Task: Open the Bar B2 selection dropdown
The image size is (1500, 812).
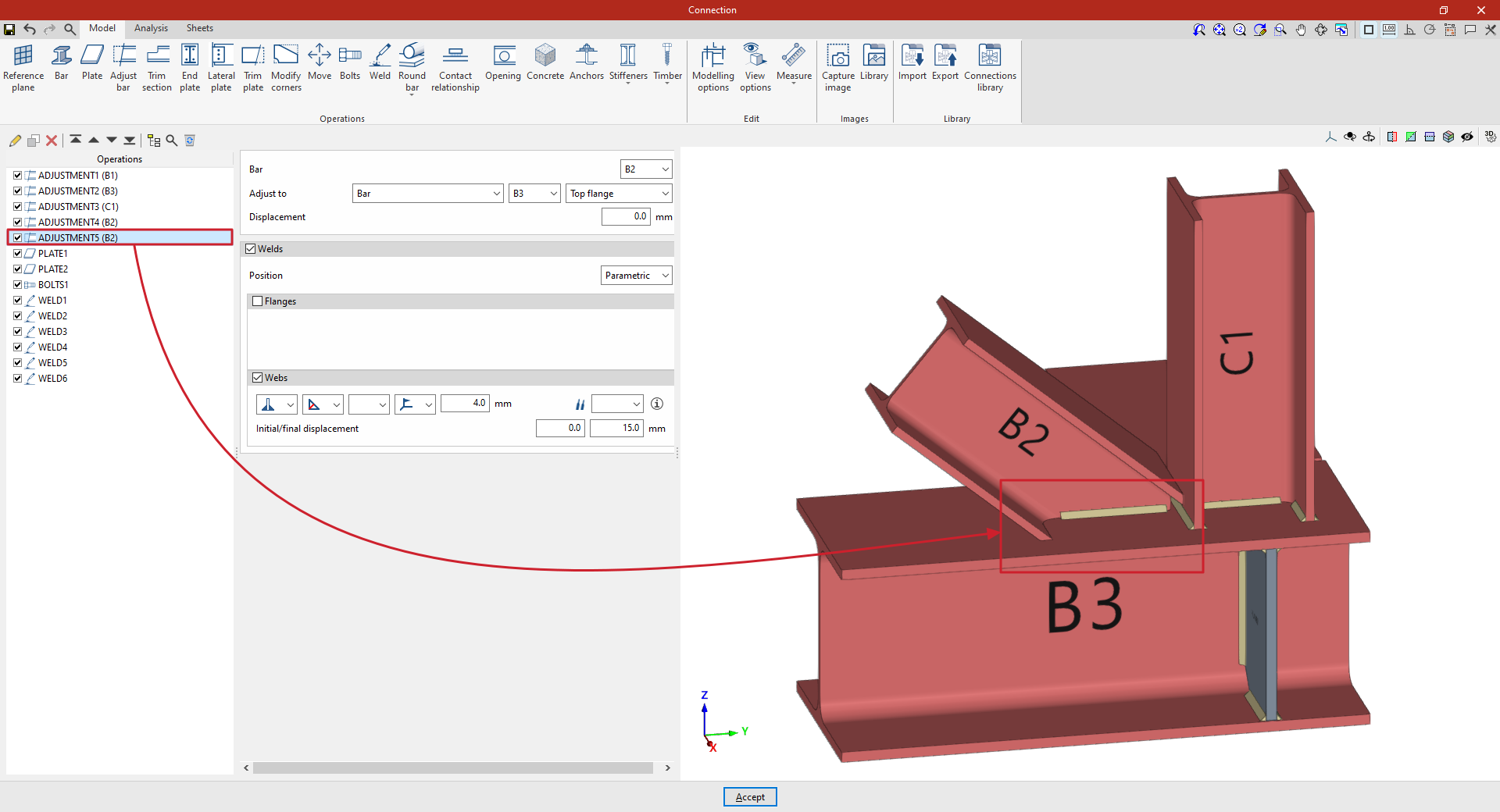Action: click(645, 169)
